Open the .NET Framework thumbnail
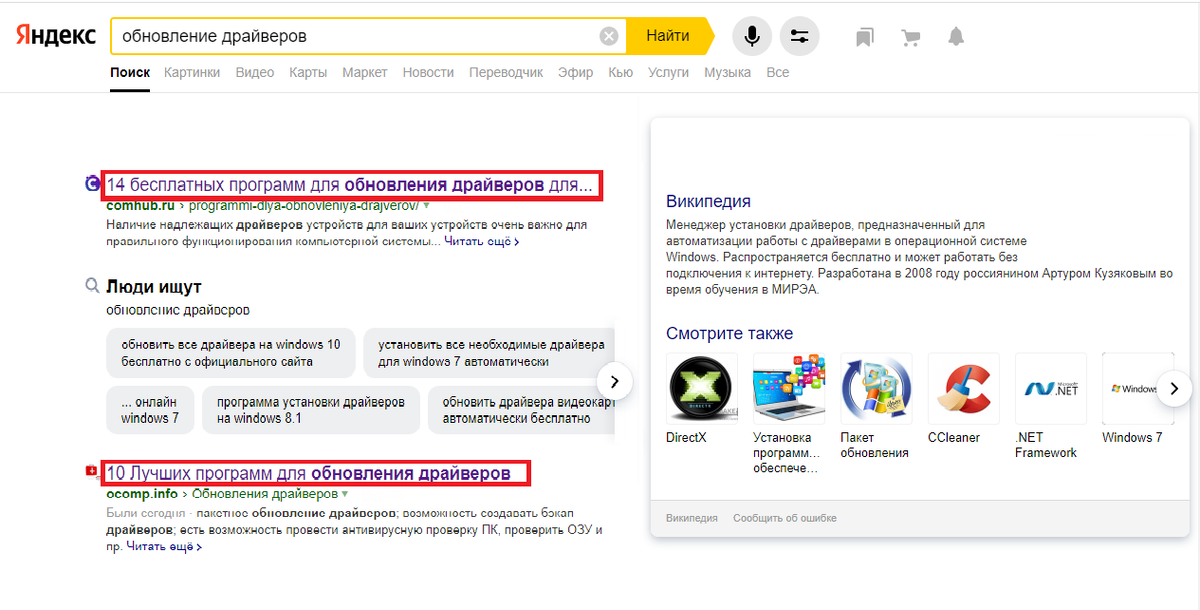The height and width of the screenshot is (610, 1200). tap(1051, 388)
